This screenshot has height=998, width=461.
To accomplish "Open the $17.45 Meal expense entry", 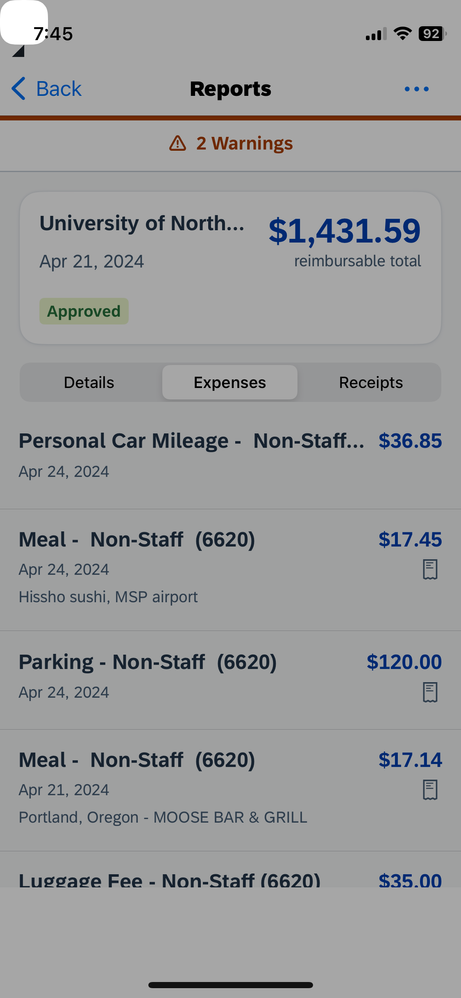I will 230,570.
